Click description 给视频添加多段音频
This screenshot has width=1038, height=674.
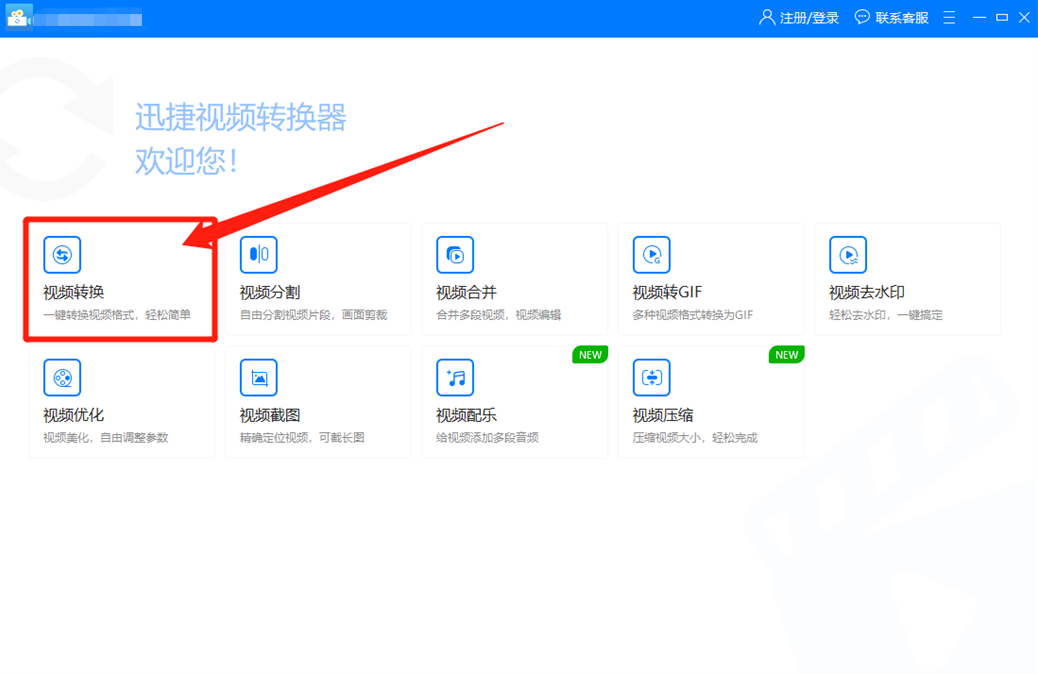coord(487,438)
